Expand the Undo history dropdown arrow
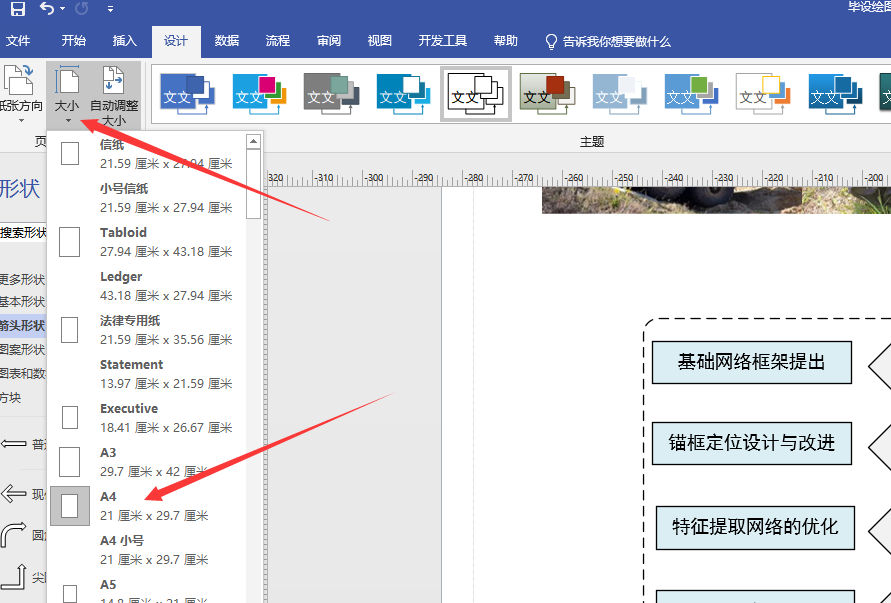Viewport: 891px width, 603px height. click(63, 9)
